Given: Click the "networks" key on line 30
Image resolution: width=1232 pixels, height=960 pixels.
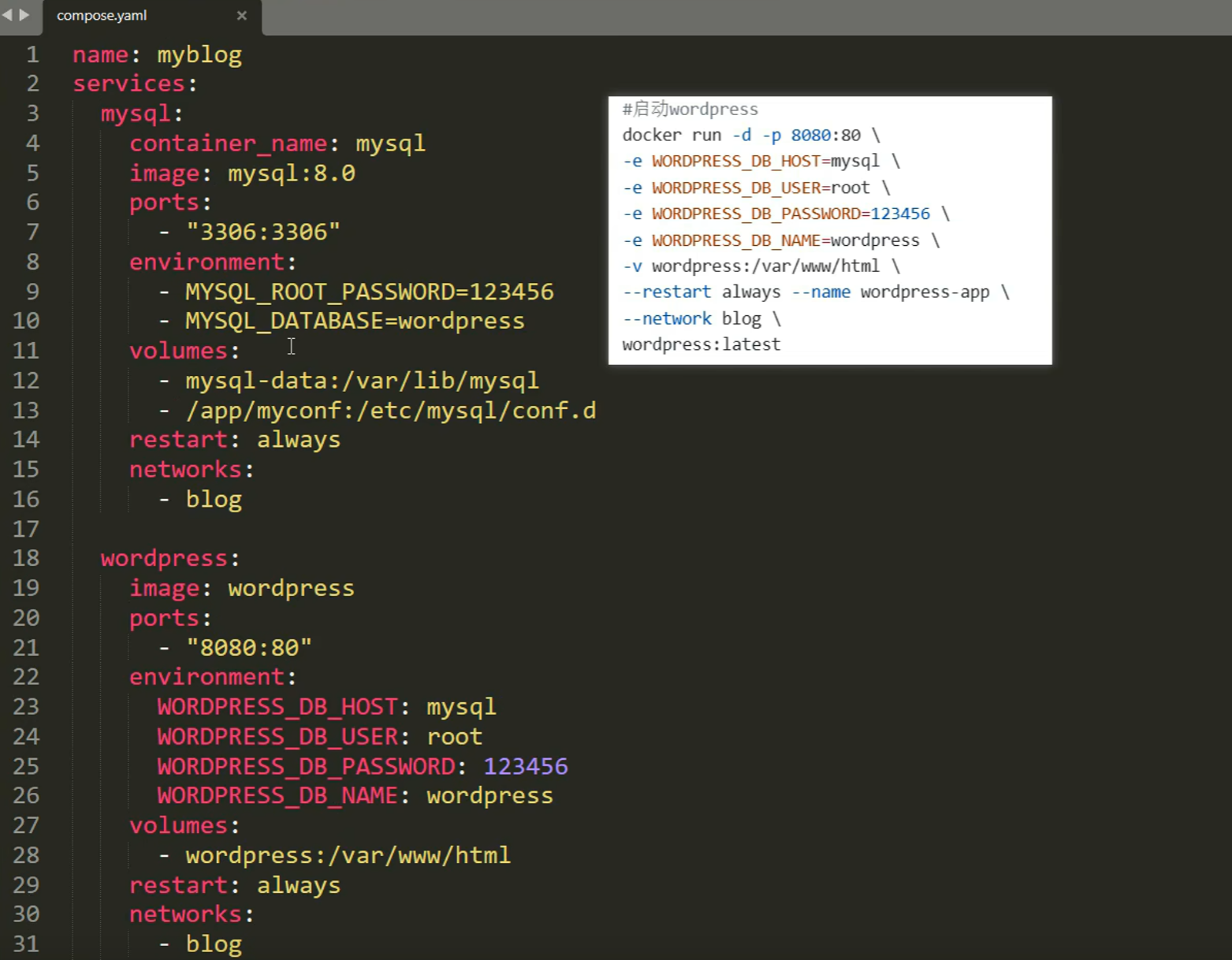Looking at the screenshot, I should [185, 914].
